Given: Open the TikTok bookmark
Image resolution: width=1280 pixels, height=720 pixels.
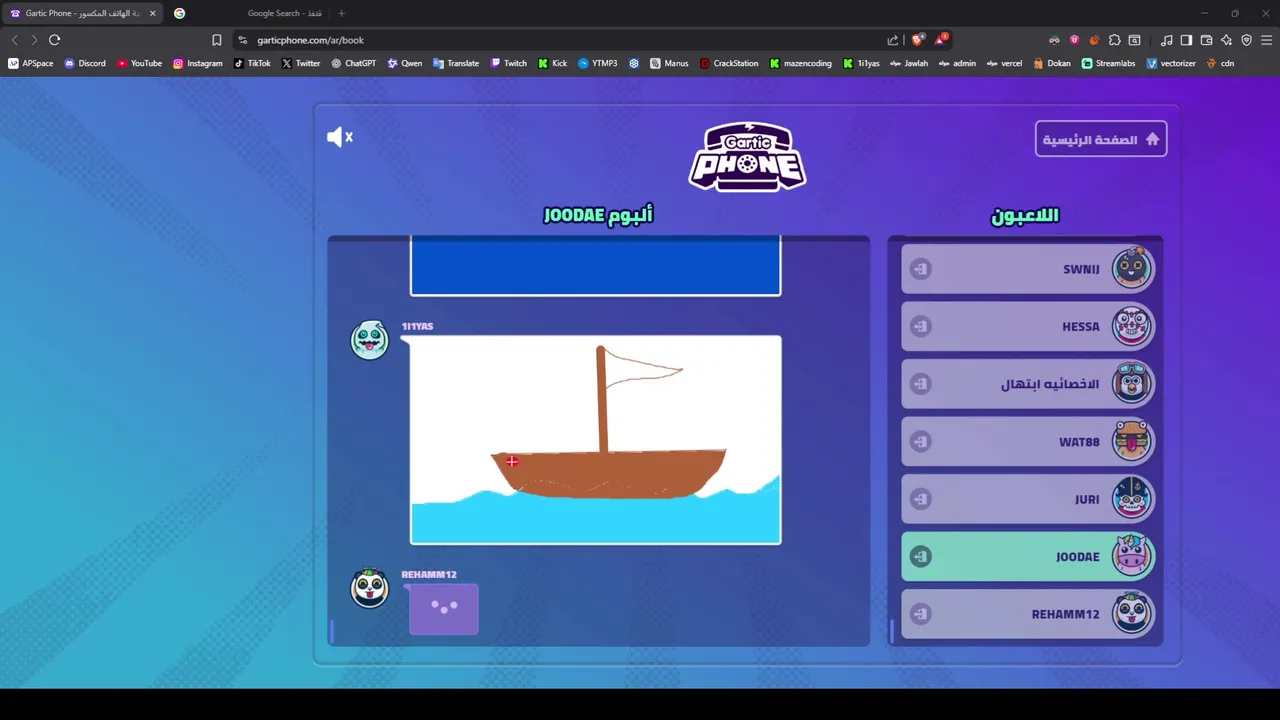Looking at the screenshot, I should point(252,63).
